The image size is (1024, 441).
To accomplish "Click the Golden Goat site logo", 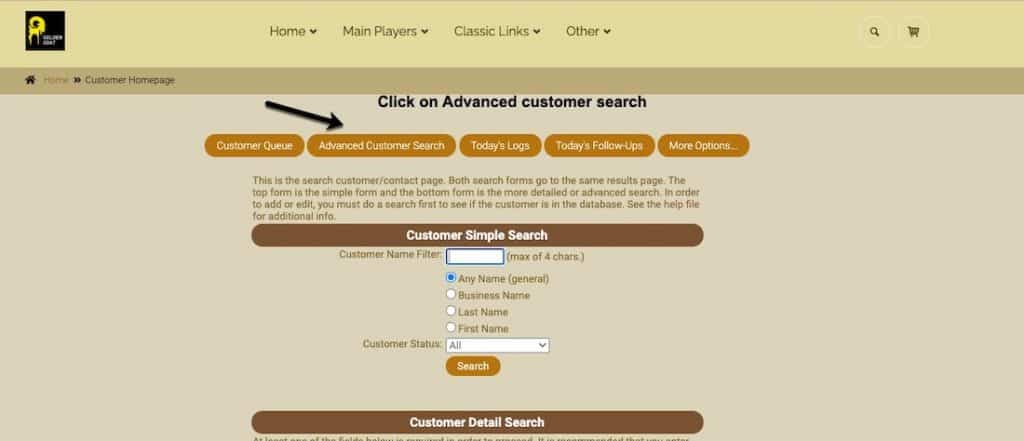I will [x=45, y=31].
